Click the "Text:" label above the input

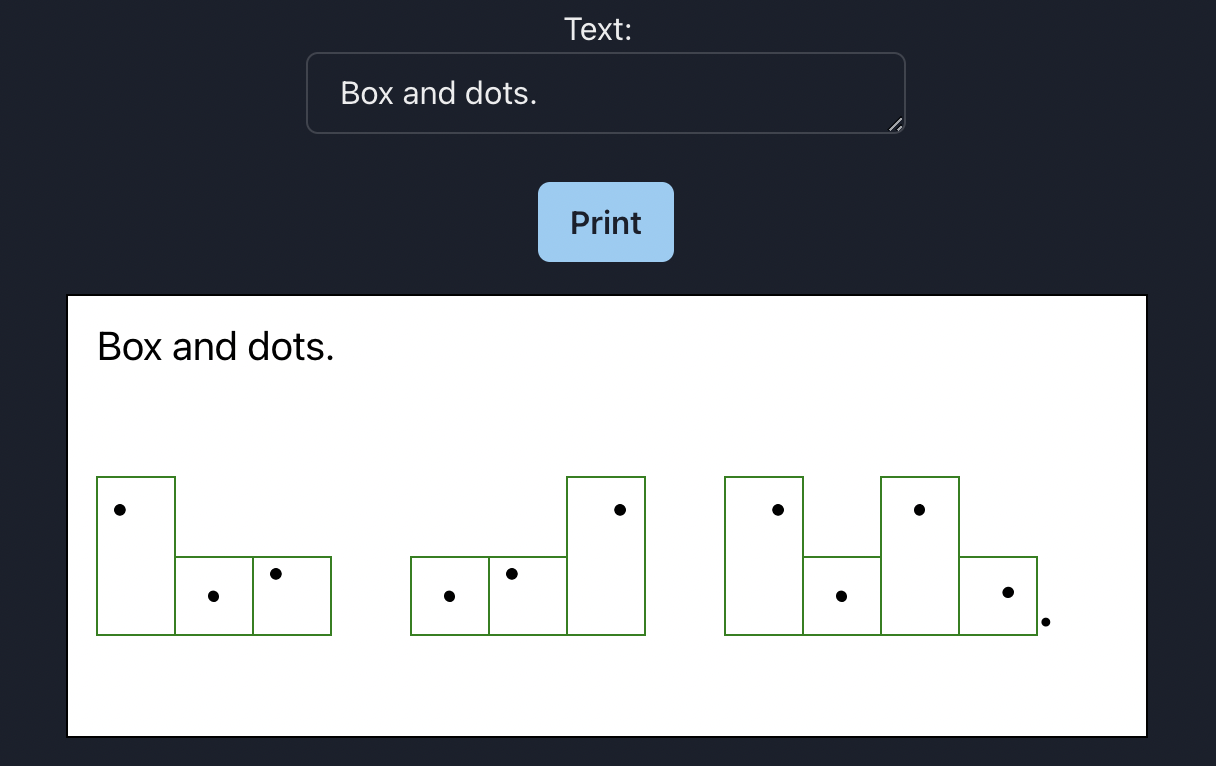pos(597,29)
